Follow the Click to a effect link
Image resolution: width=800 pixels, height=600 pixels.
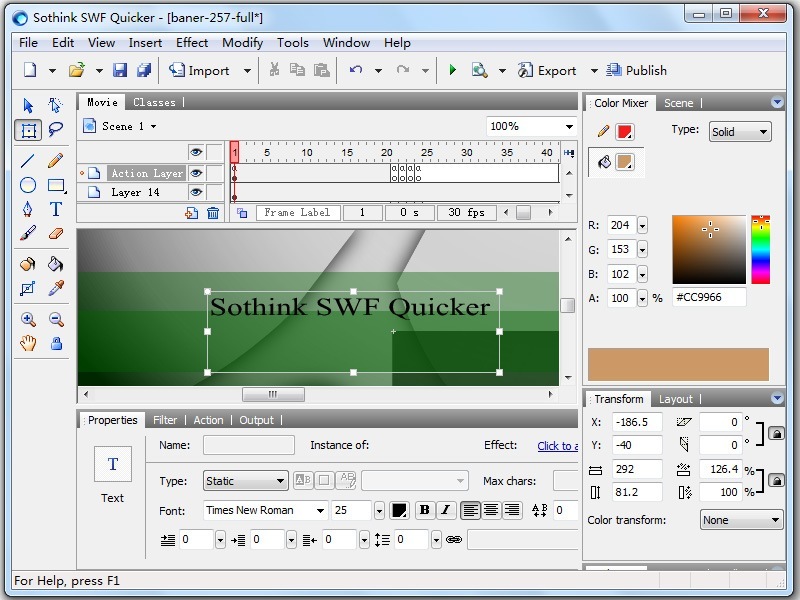558,445
